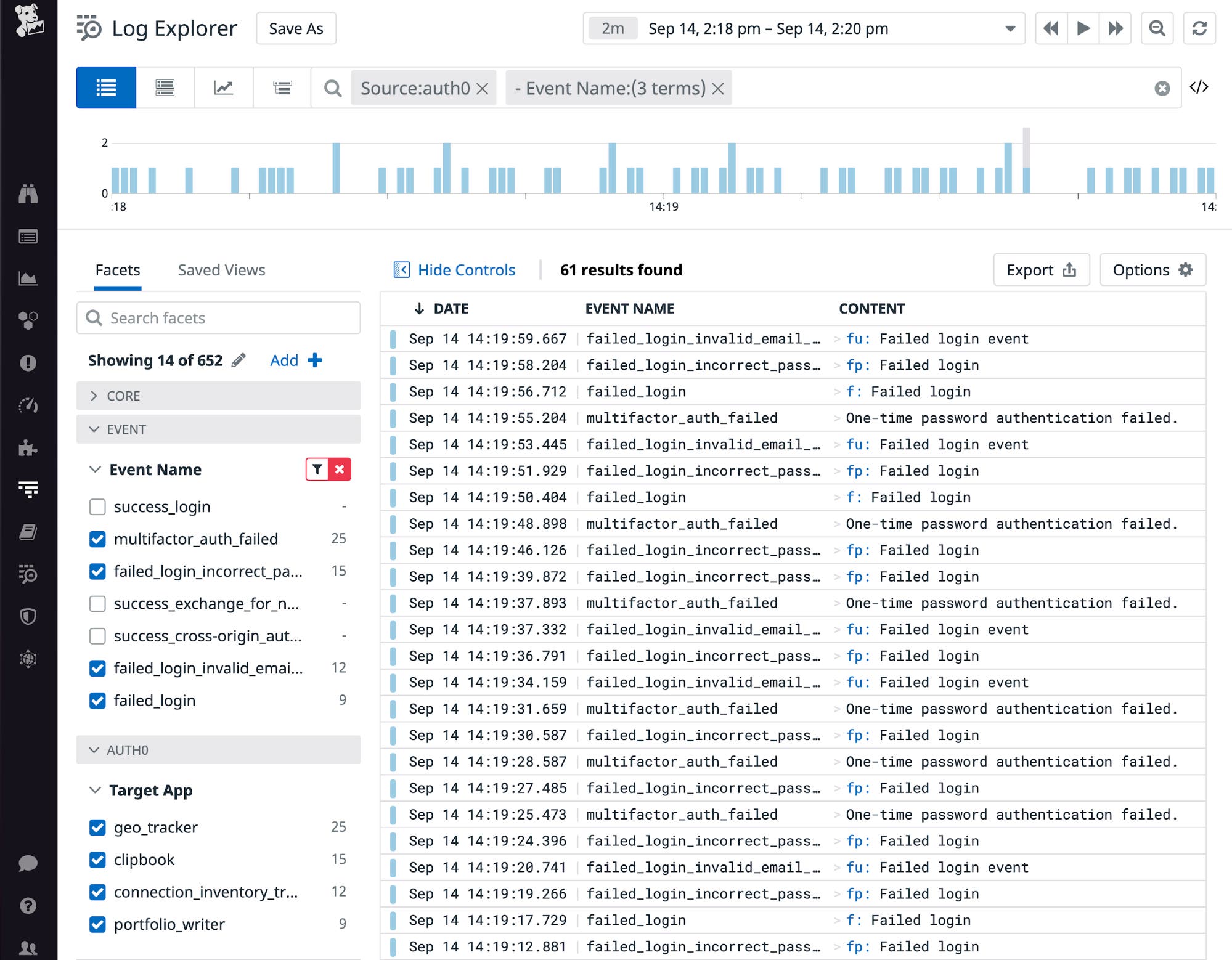The width and height of the screenshot is (1232, 960).
Task: Switch to the Saved Views tab
Action: click(x=221, y=270)
